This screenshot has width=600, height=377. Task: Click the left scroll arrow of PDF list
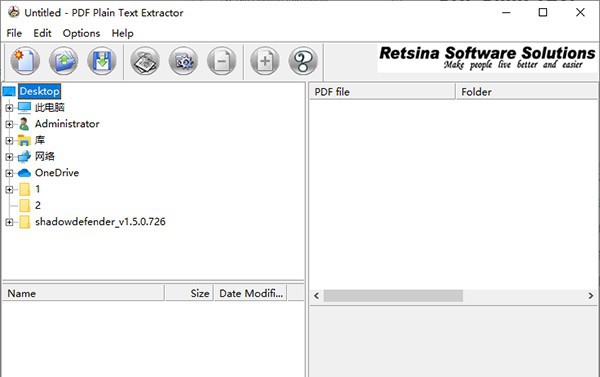pyautogui.click(x=316, y=296)
